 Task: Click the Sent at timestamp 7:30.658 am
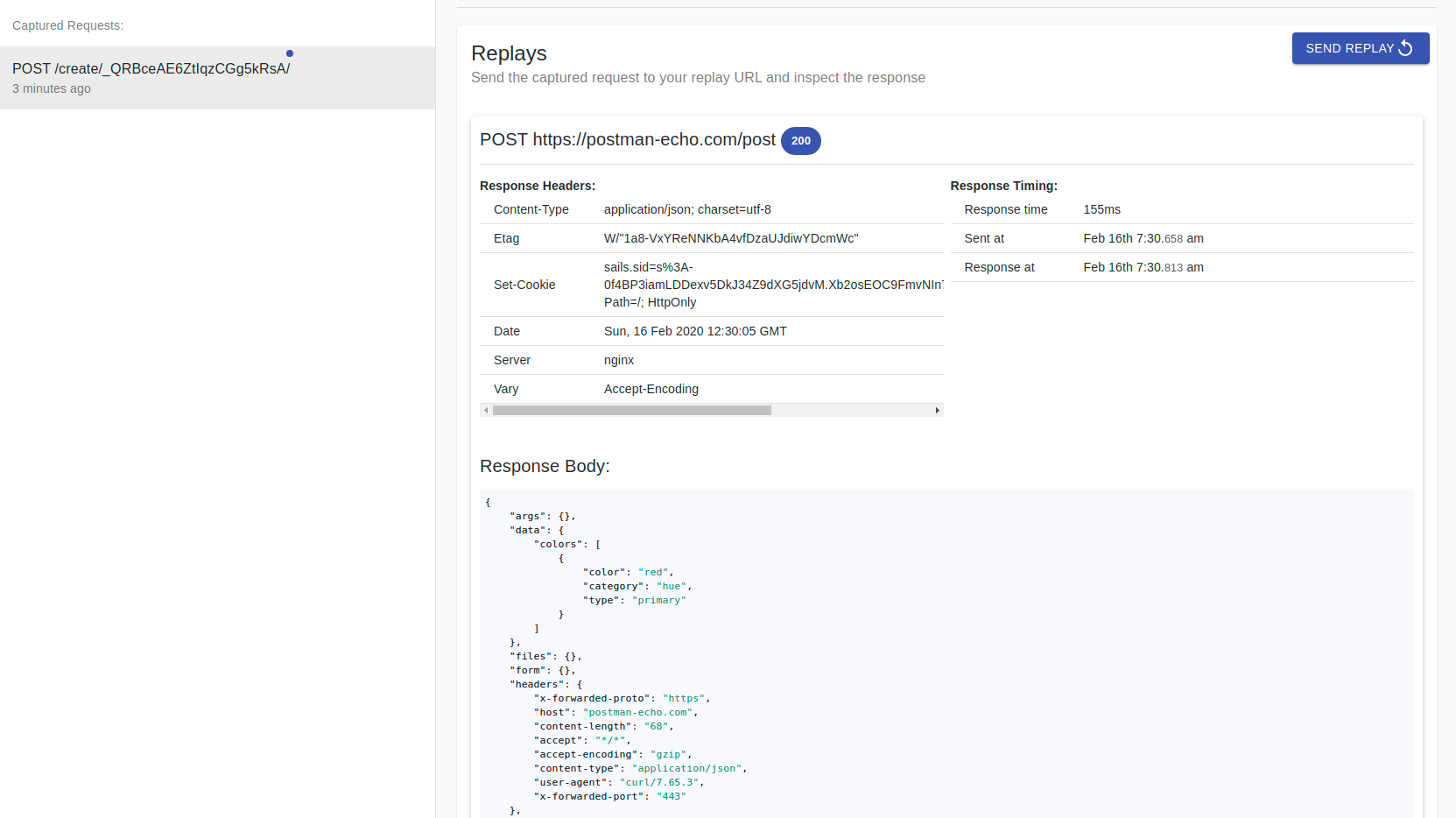1143,238
